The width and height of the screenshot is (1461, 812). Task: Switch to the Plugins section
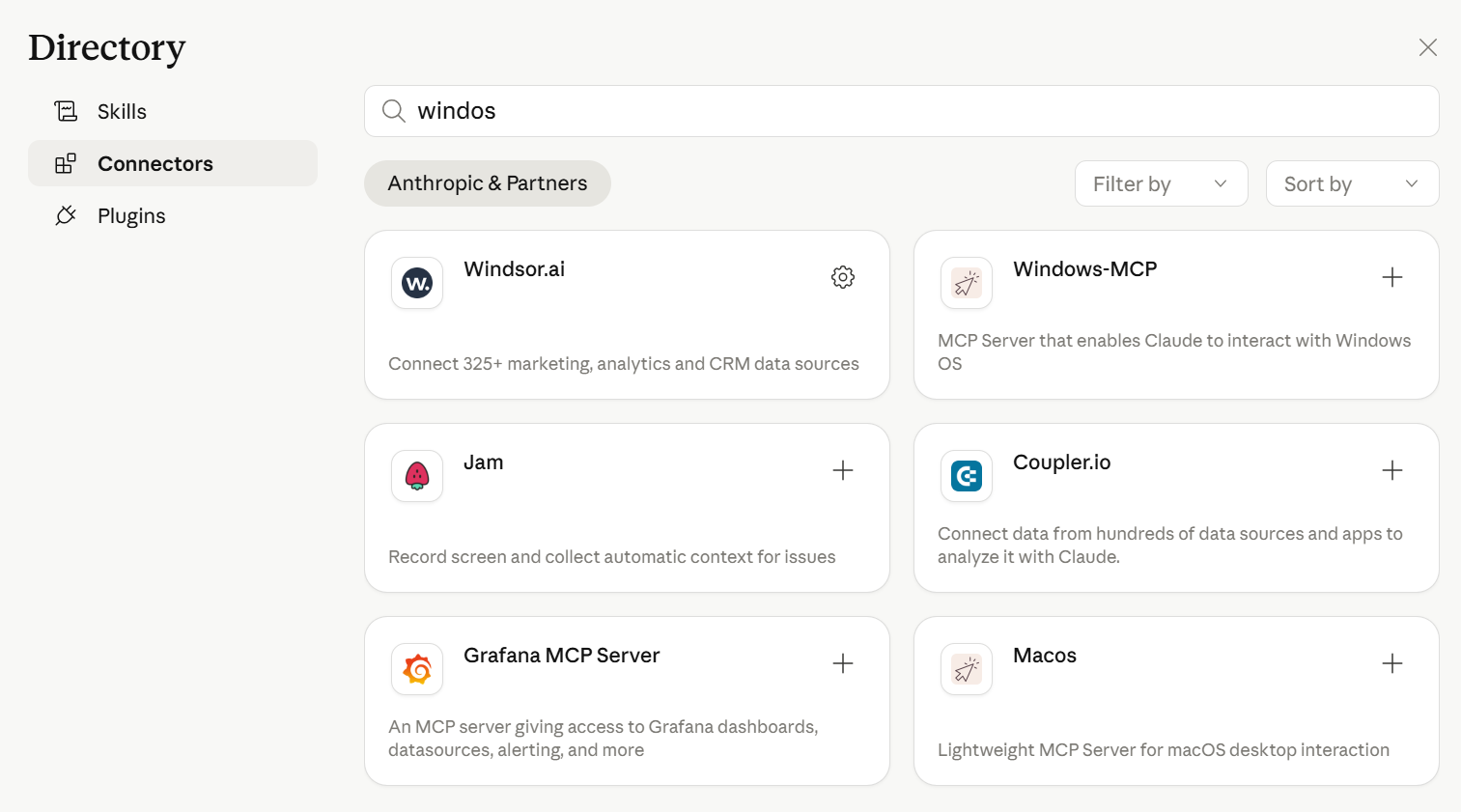coord(131,215)
